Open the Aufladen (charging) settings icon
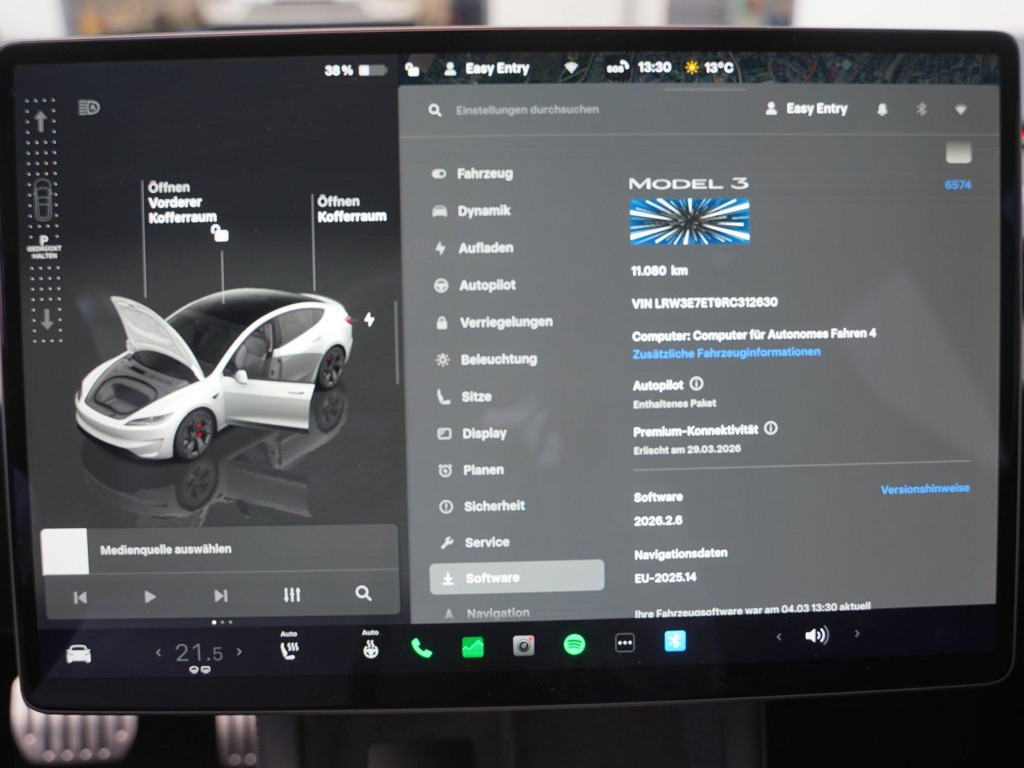 coord(440,248)
